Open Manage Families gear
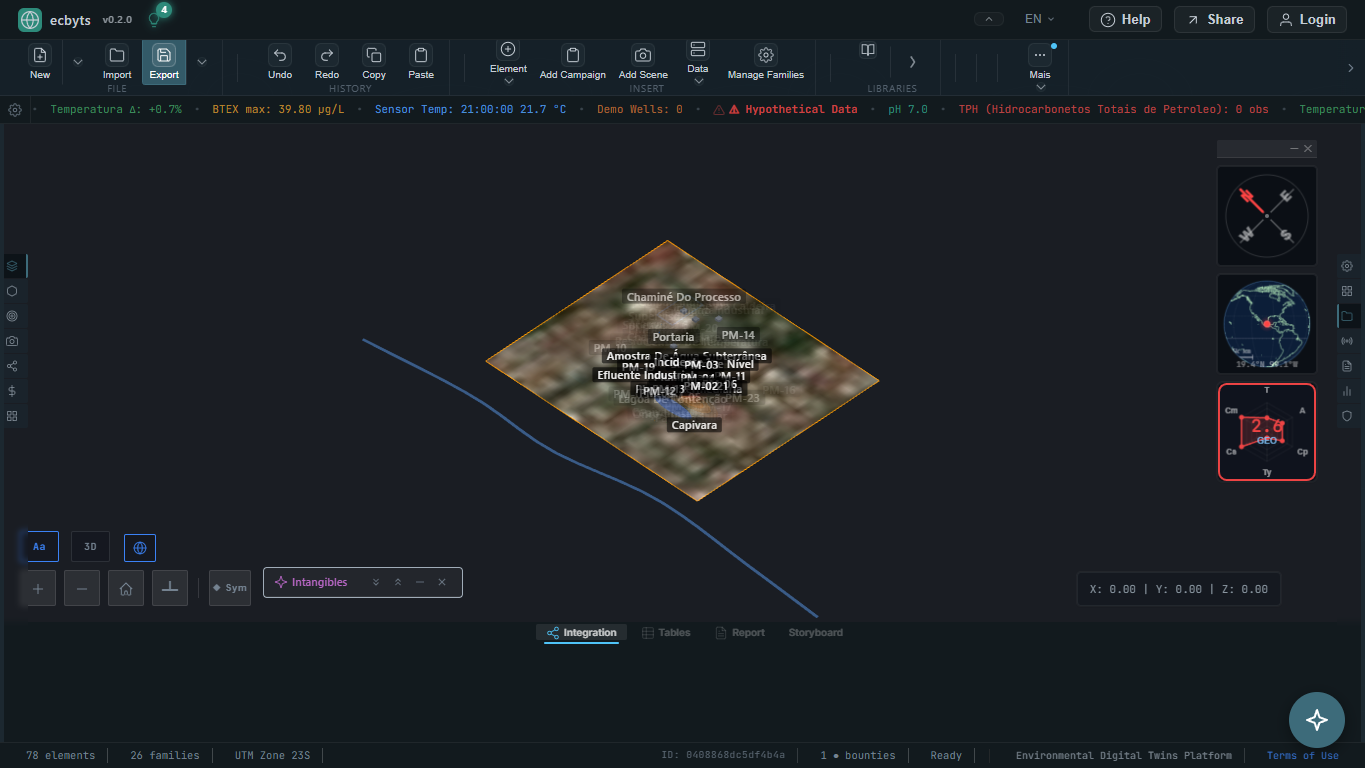 click(766, 62)
